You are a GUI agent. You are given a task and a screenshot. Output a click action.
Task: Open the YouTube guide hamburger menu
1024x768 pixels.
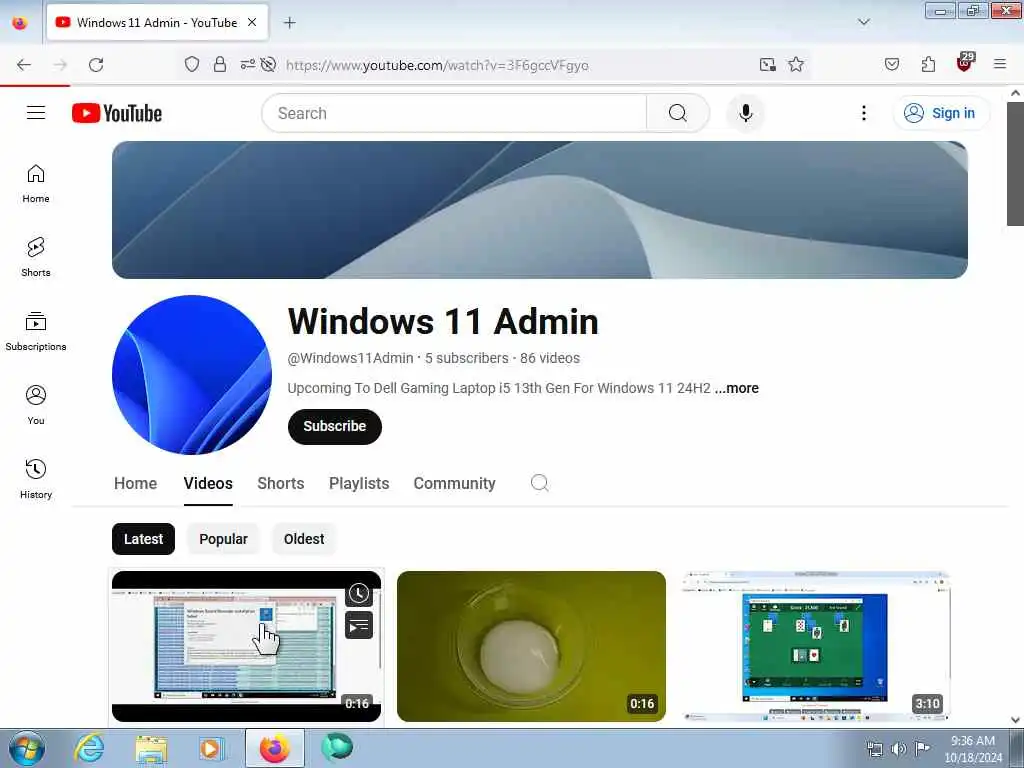(x=36, y=113)
